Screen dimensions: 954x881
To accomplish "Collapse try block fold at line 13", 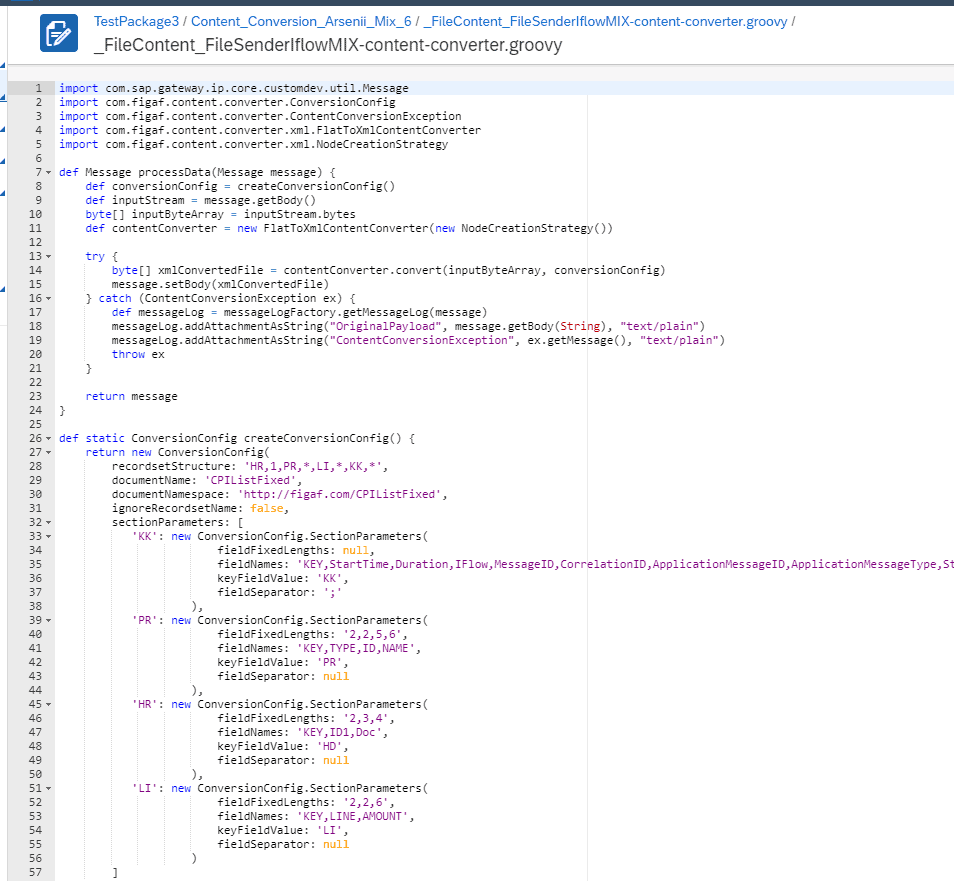I will click(x=49, y=256).
